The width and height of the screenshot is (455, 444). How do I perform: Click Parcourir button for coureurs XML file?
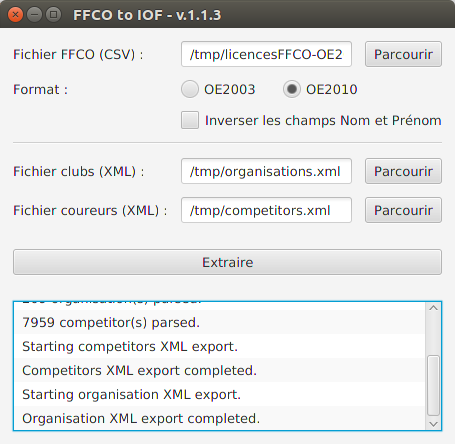point(403,210)
